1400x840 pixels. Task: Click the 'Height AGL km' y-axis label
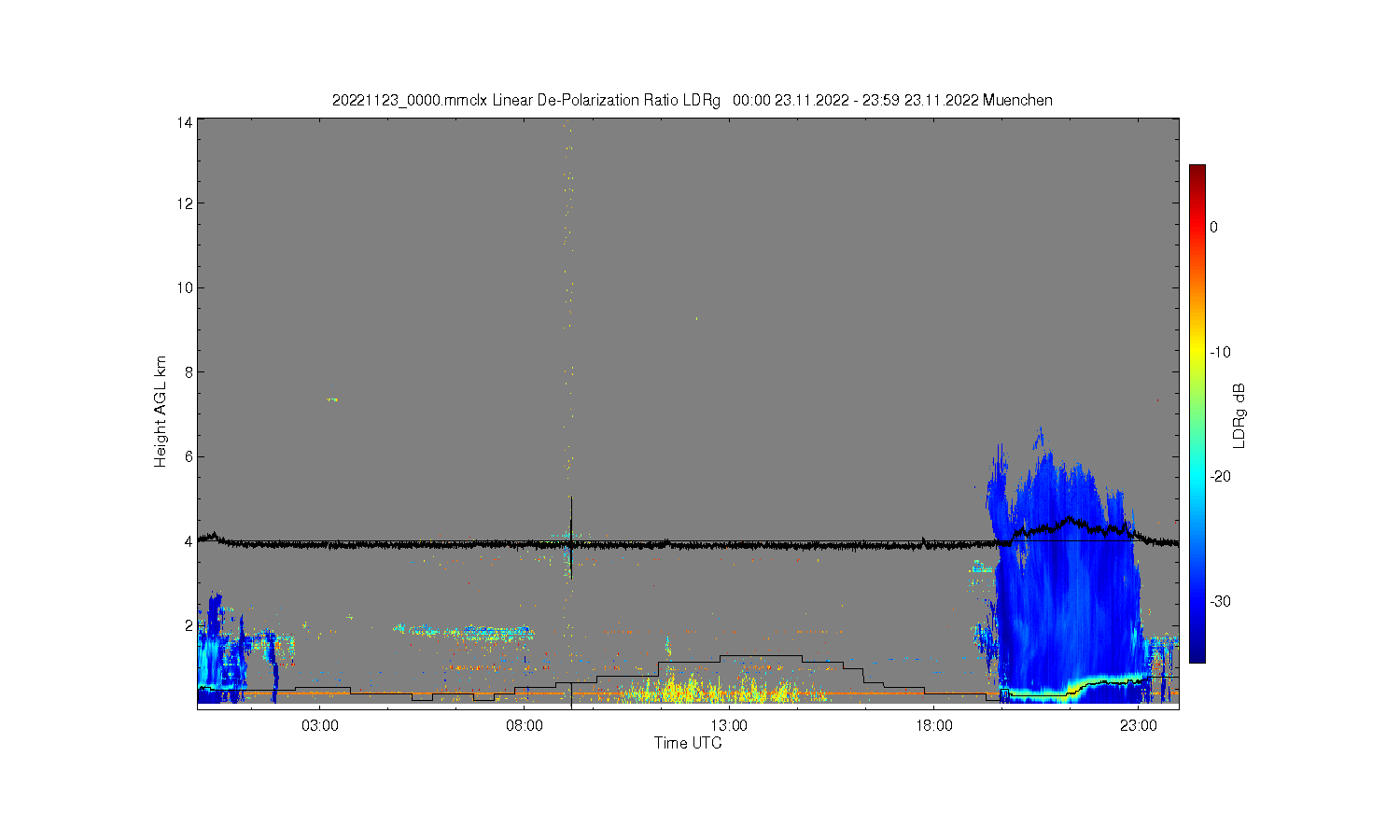click(161, 412)
